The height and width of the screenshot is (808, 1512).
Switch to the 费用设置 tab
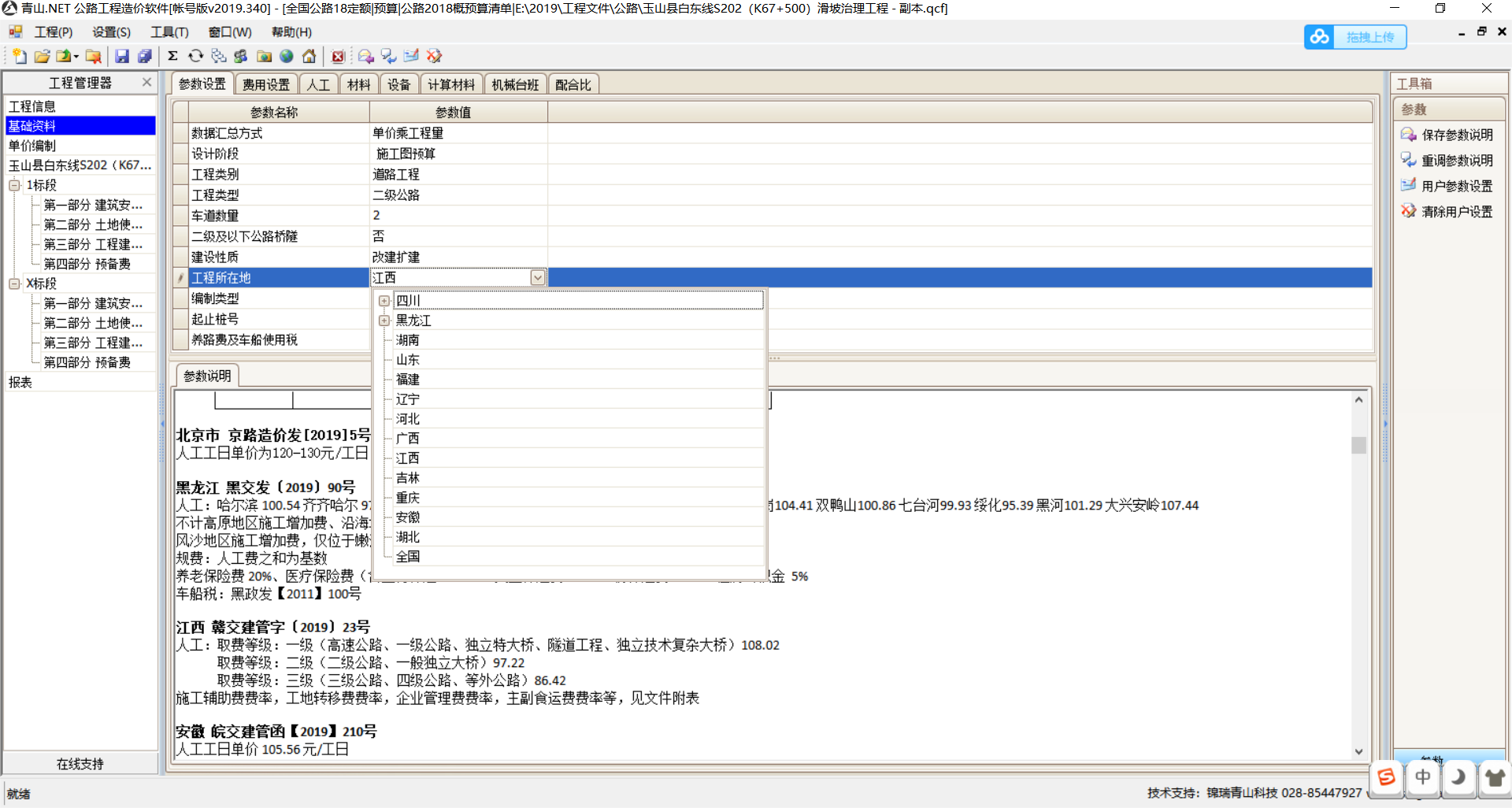click(x=265, y=84)
